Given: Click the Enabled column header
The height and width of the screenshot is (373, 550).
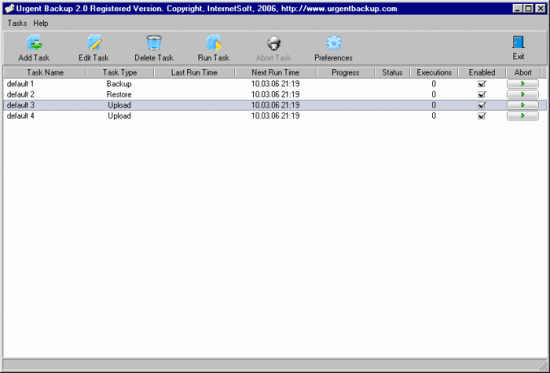Looking at the screenshot, I should tap(482, 73).
